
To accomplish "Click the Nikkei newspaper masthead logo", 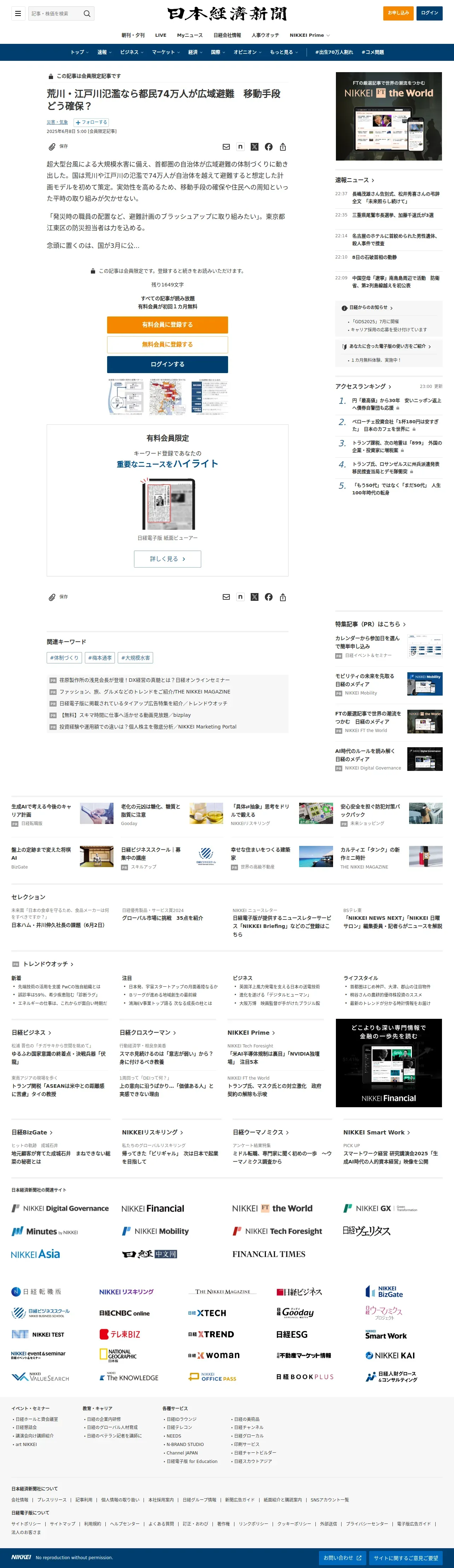I will [x=227, y=13].
